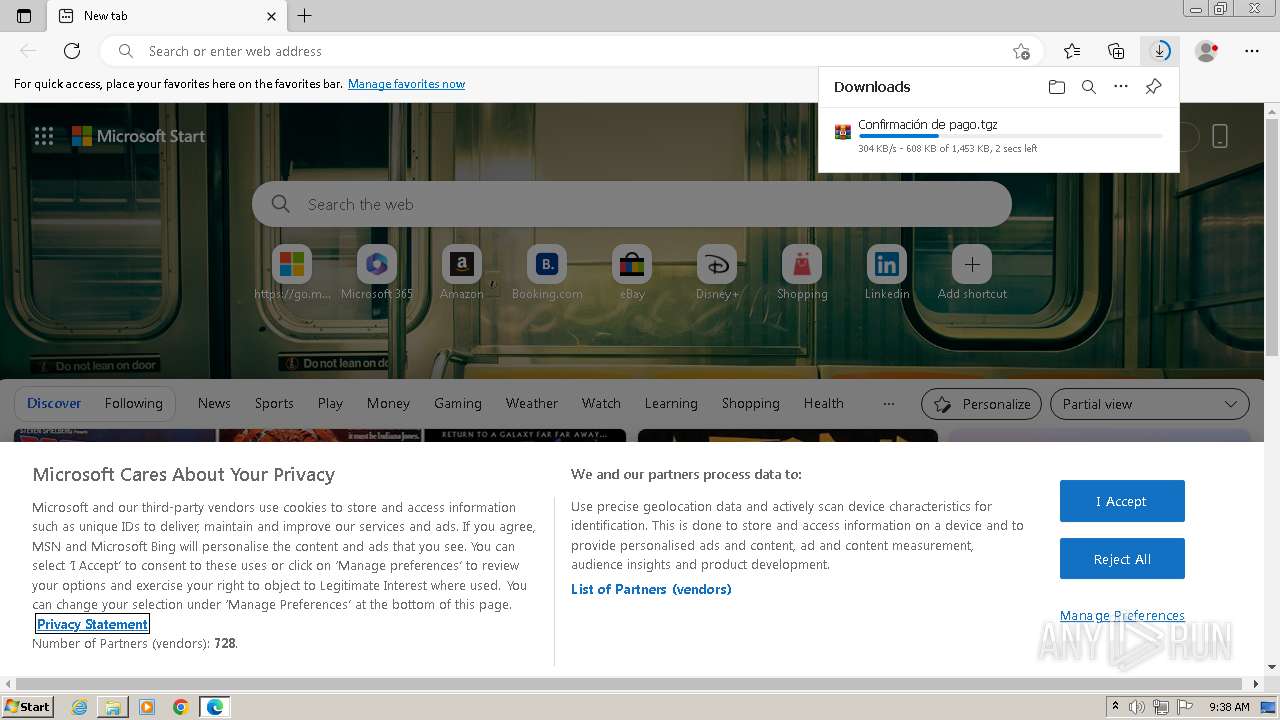
Task: Go back with the back arrow
Action: tap(28, 51)
